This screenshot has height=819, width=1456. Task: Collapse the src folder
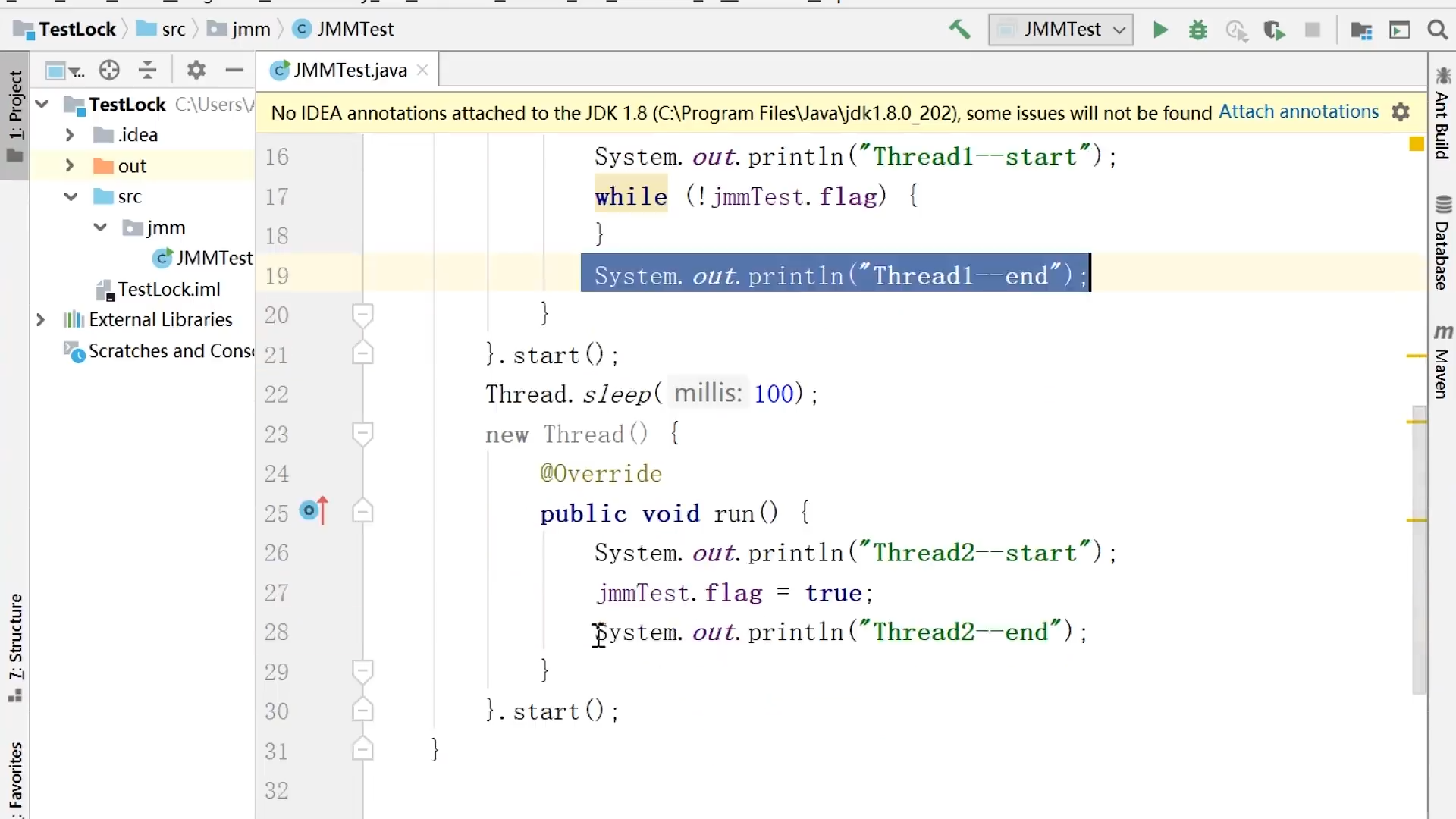(x=71, y=197)
